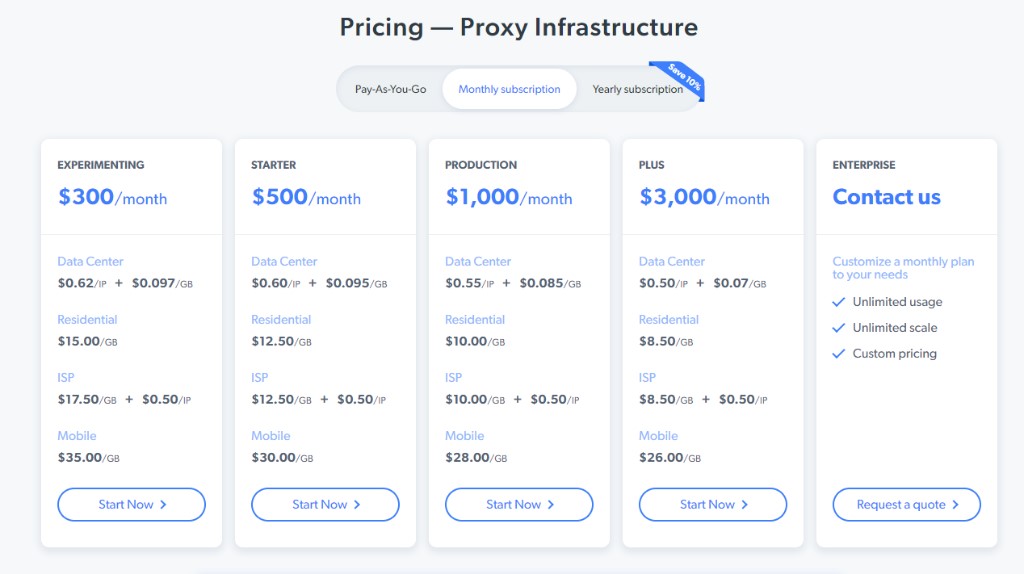Image resolution: width=1024 pixels, height=574 pixels.
Task: Click Mobile label in Plus plan
Action: pyautogui.click(x=658, y=436)
